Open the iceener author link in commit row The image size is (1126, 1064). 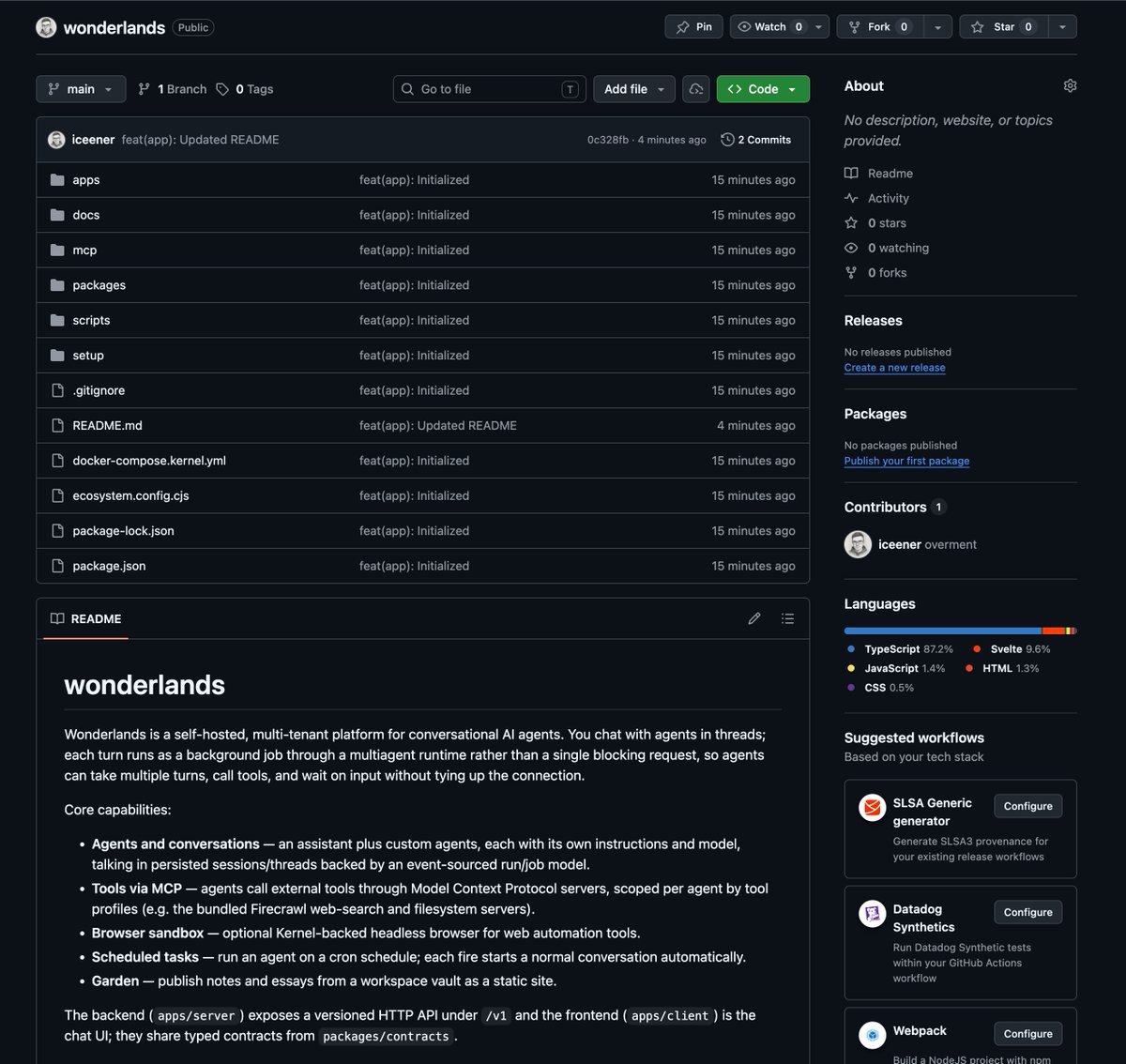click(93, 140)
